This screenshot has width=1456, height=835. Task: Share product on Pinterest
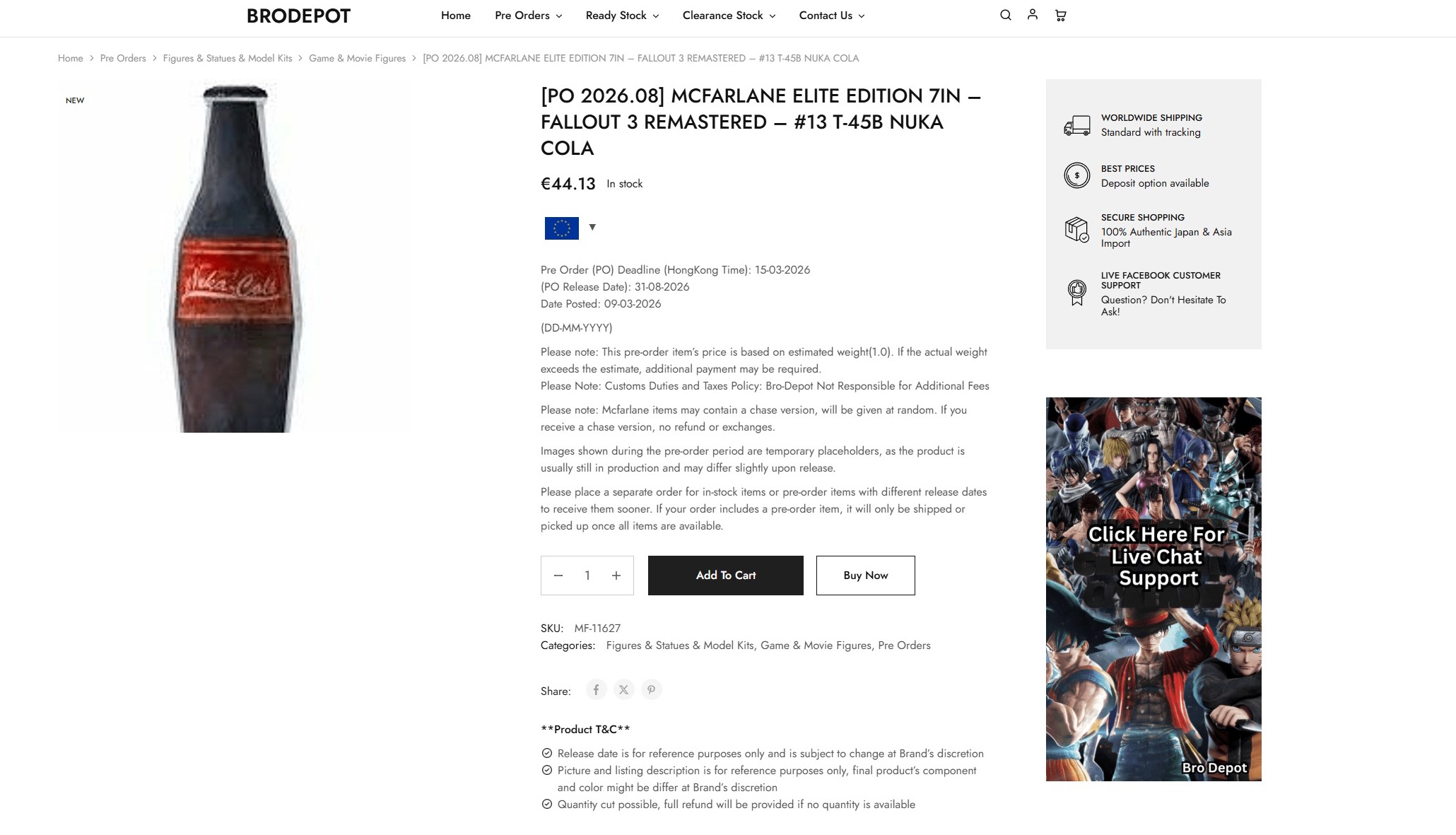[x=651, y=689]
